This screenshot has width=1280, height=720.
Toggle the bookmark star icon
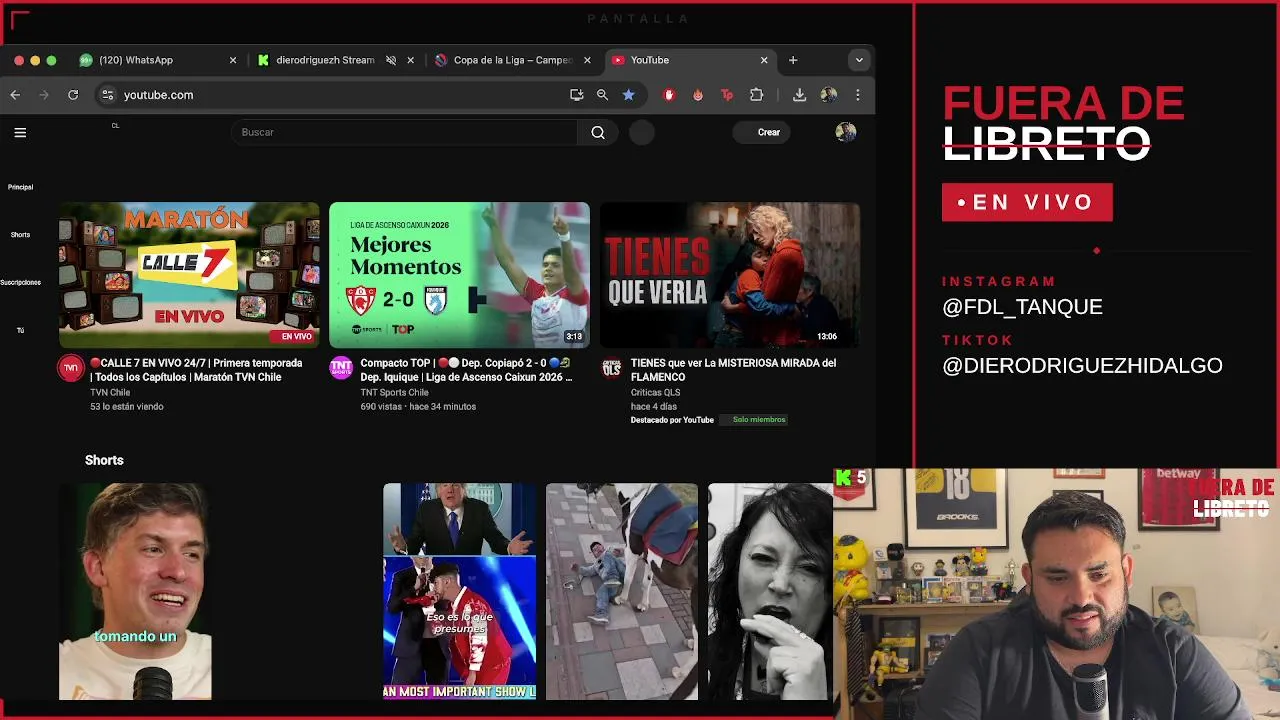click(628, 95)
